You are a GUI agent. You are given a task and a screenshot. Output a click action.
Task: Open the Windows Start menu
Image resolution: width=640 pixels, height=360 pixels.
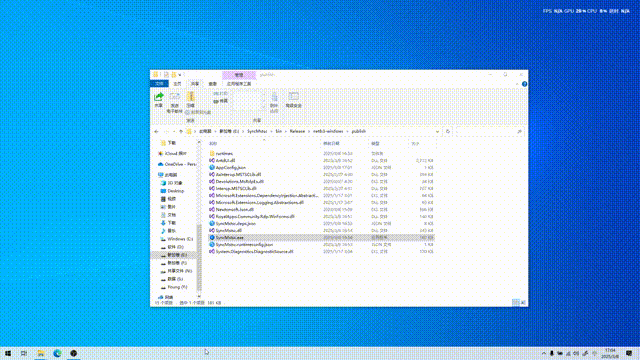tap(8, 353)
